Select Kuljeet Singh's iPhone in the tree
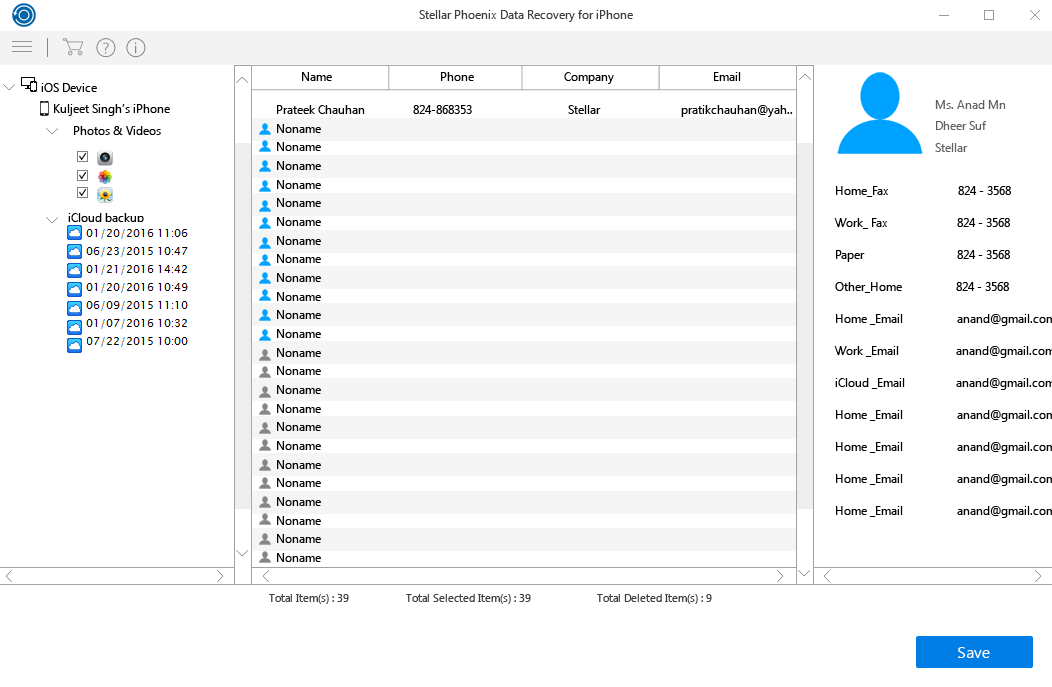The width and height of the screenshot is (1052, 687). pos(111,109)
